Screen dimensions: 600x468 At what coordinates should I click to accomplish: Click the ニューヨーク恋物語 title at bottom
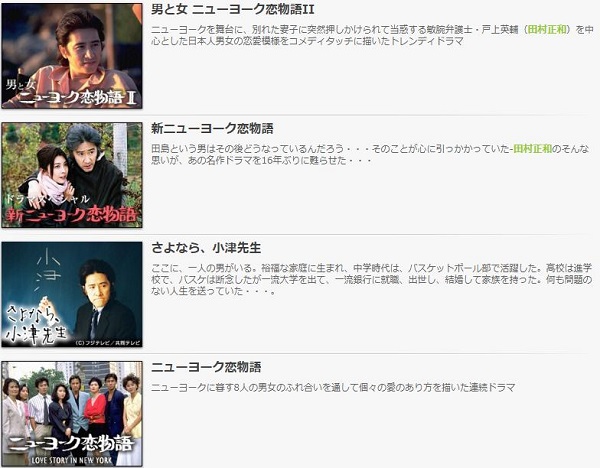coord(206,367)
